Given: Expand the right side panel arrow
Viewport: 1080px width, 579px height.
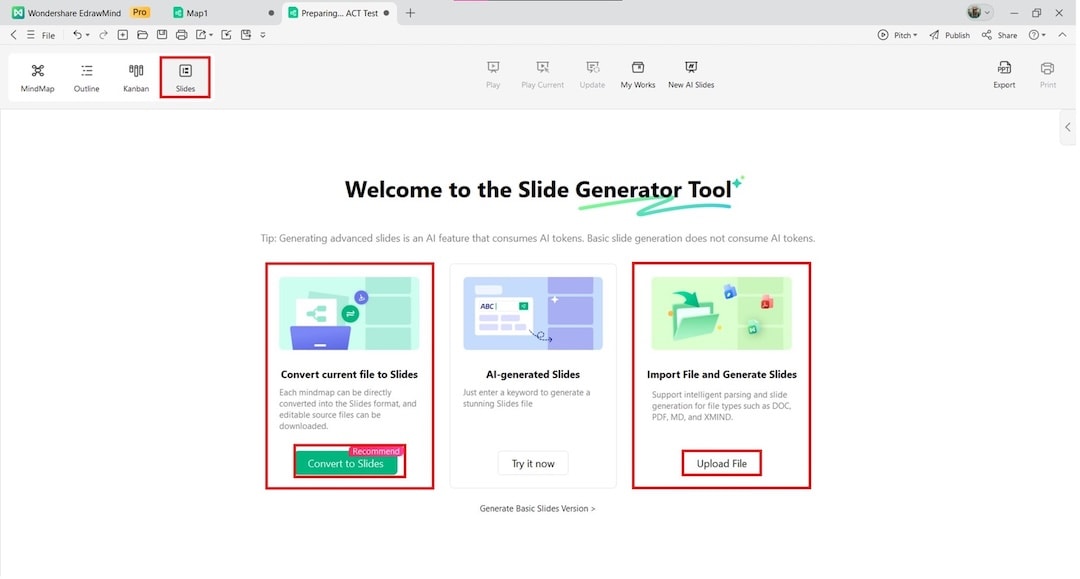Looking at the screenshot, I should (1068, 127).
